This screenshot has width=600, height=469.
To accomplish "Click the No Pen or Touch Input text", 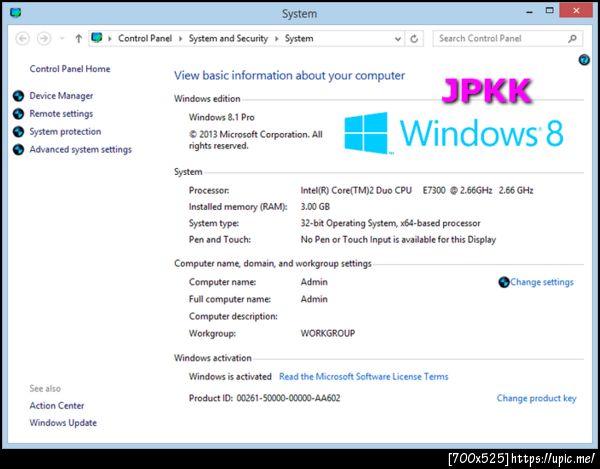I will pos(398,240).
